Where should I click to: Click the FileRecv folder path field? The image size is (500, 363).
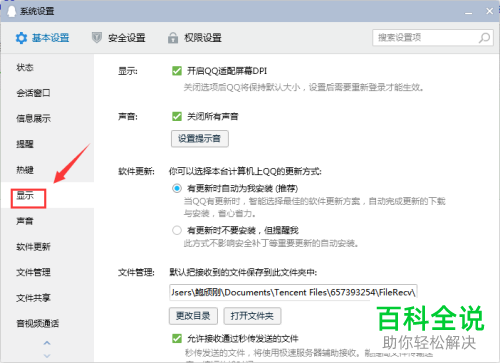pyautogui.click(x=293, y=292)
